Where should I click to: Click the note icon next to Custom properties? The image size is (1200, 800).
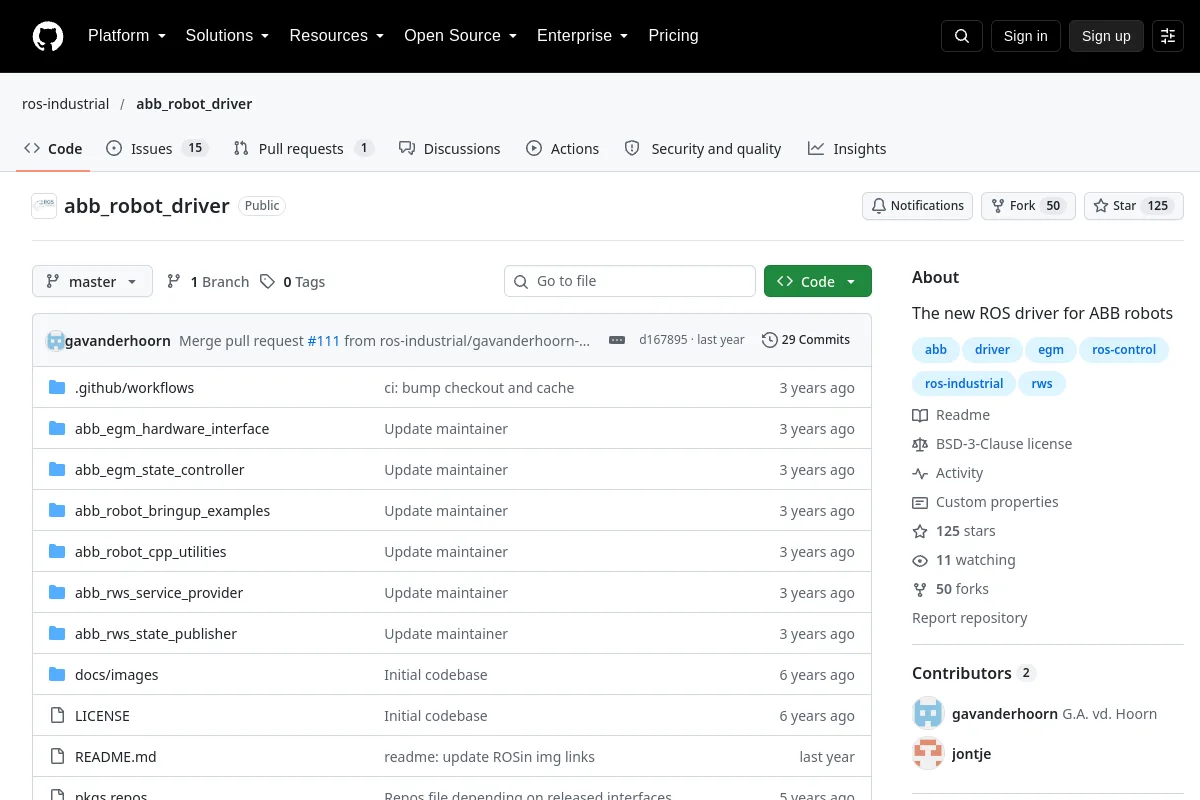(920, 502)
